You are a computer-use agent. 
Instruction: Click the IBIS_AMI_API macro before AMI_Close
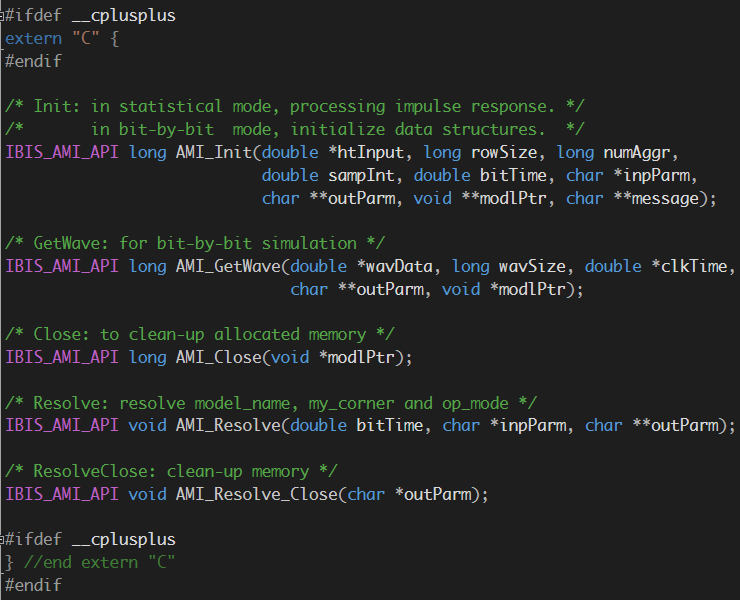(x=62, y=357)
